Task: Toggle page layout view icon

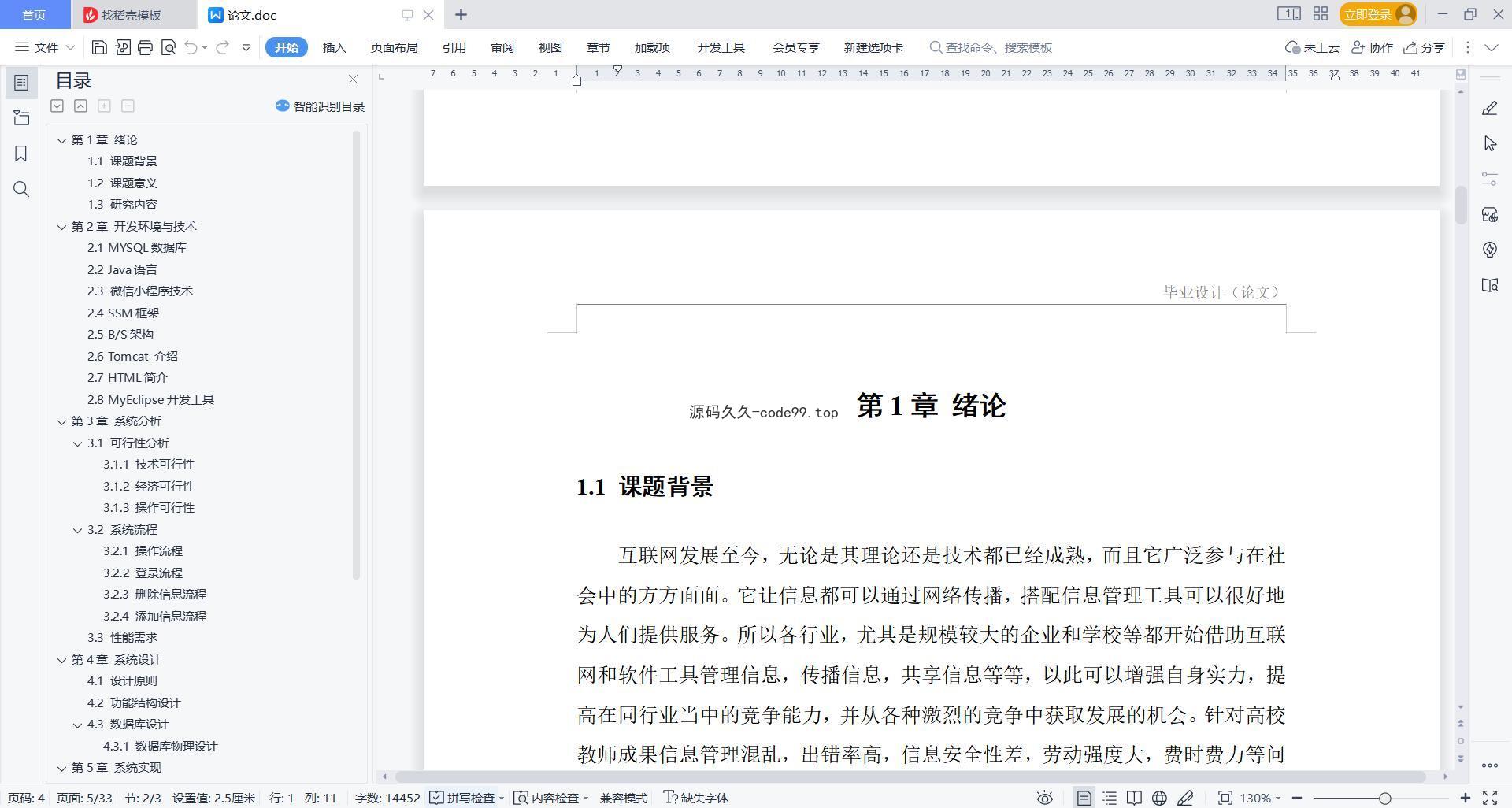Action: [1084, 798]
